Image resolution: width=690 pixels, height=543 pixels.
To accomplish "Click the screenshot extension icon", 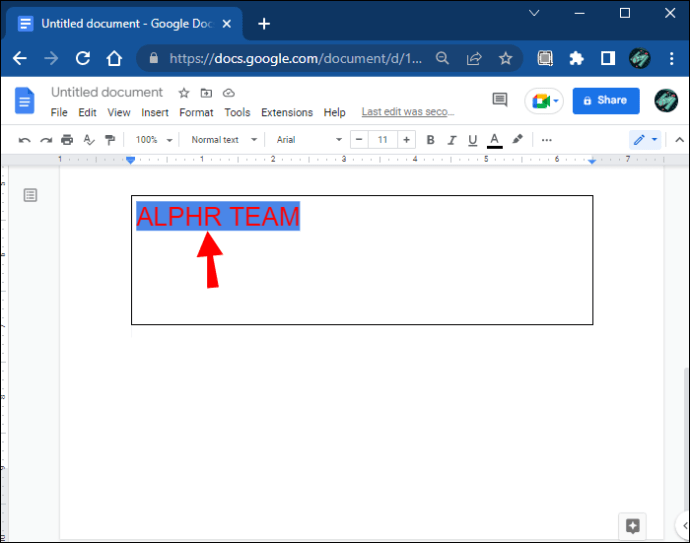I will 545,58.
